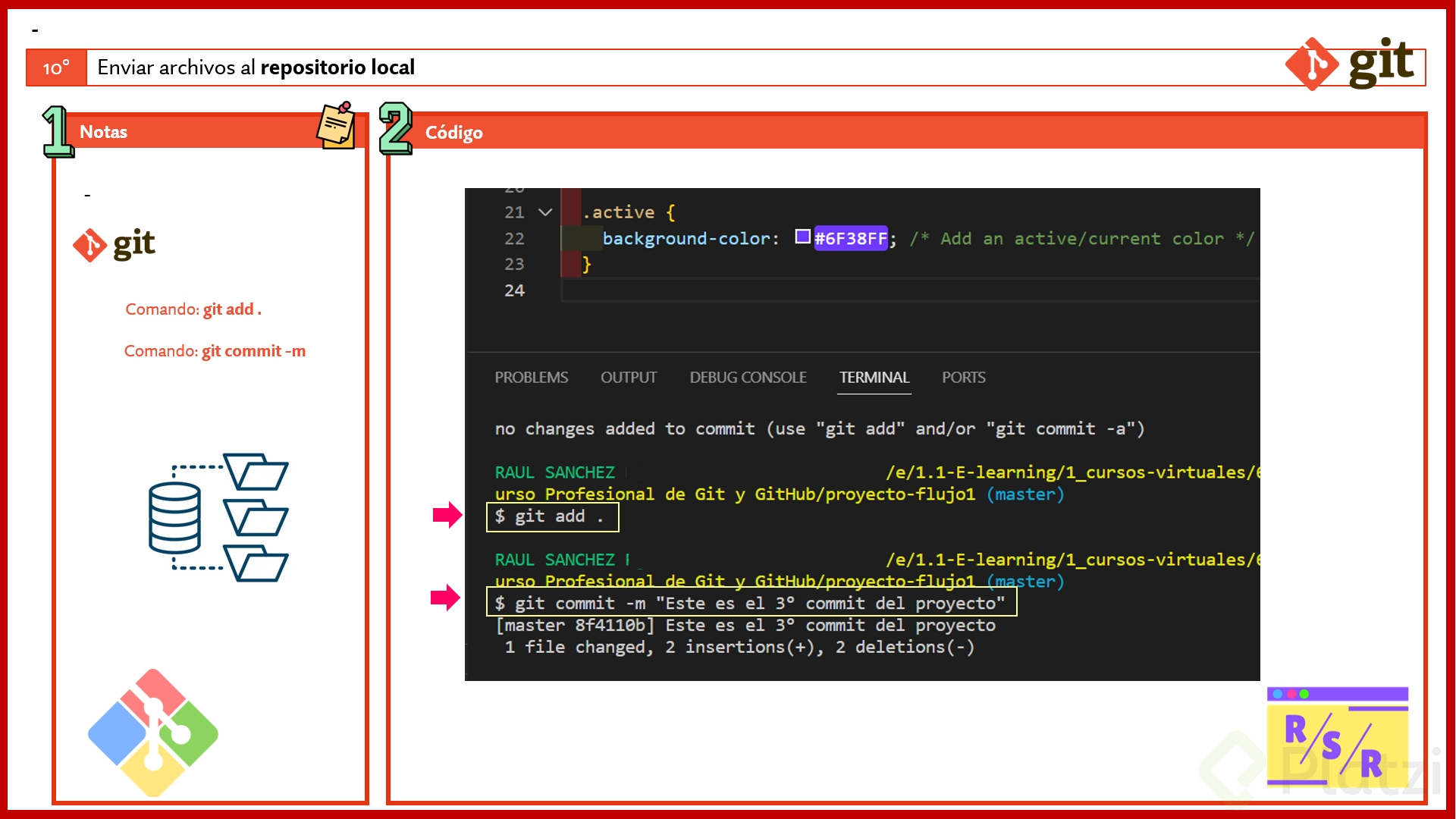Click line number 23 in the editor
1456x819 pixels.
click(514, 264)
